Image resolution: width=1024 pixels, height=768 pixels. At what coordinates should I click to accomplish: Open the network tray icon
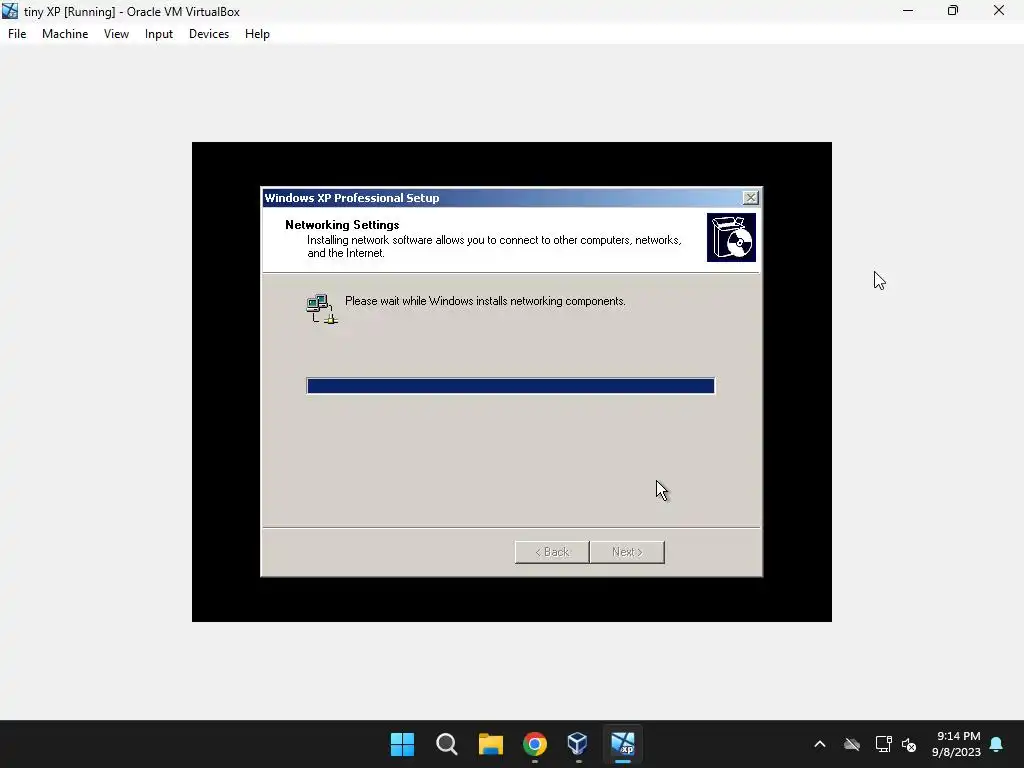(883, 744)
